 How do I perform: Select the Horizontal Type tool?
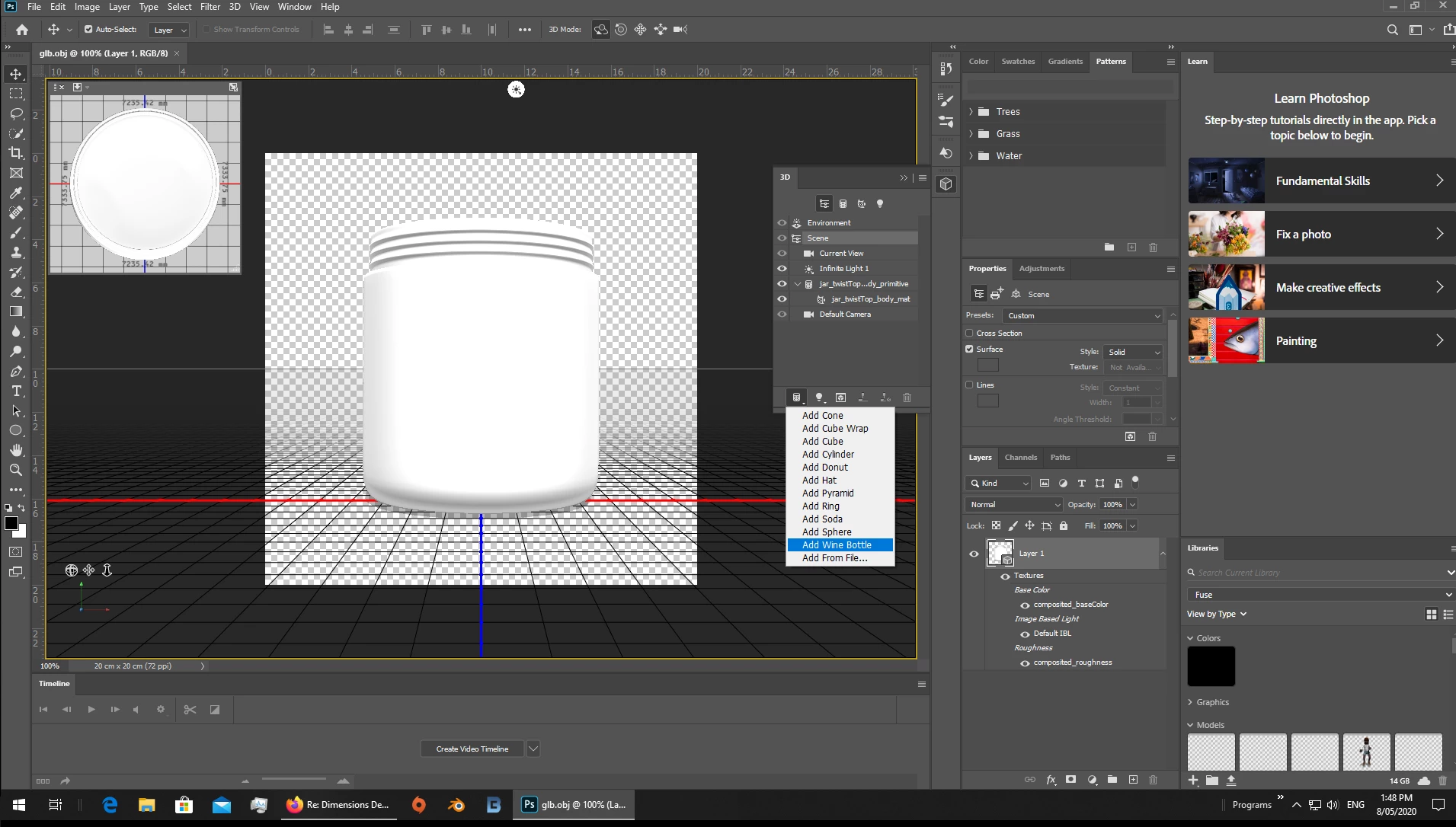(x=16, y=391)
